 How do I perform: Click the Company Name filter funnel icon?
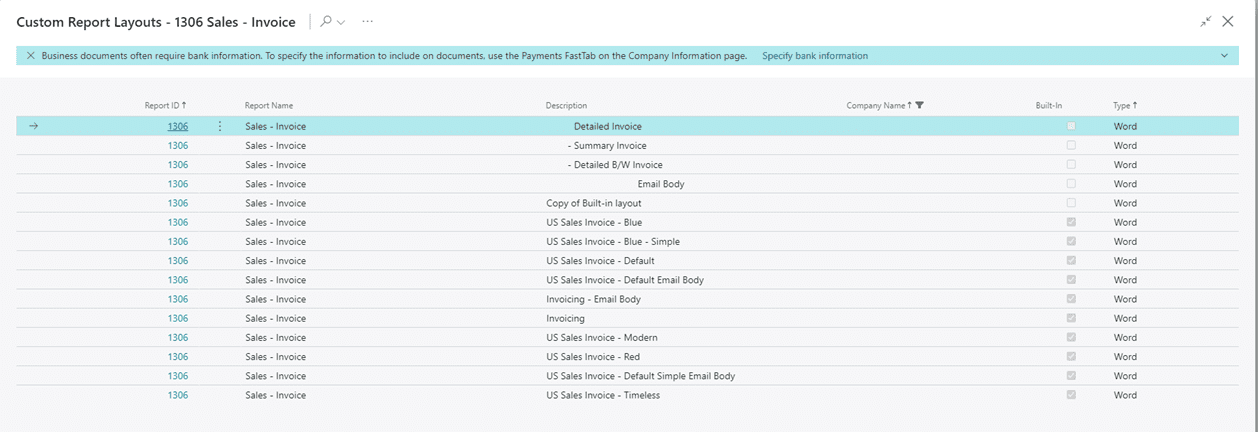point(919,105)
